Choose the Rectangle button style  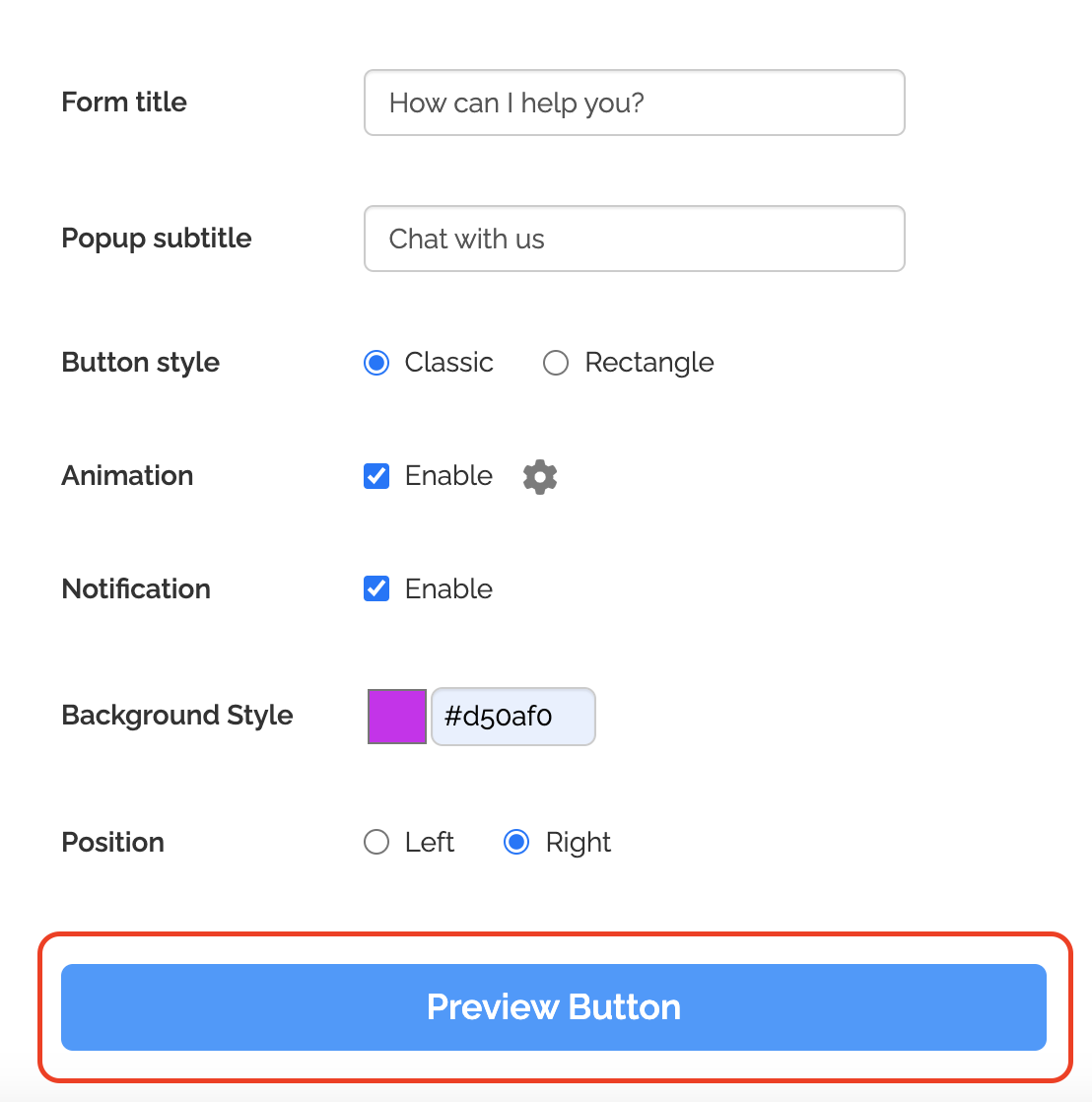coord(556,364)
